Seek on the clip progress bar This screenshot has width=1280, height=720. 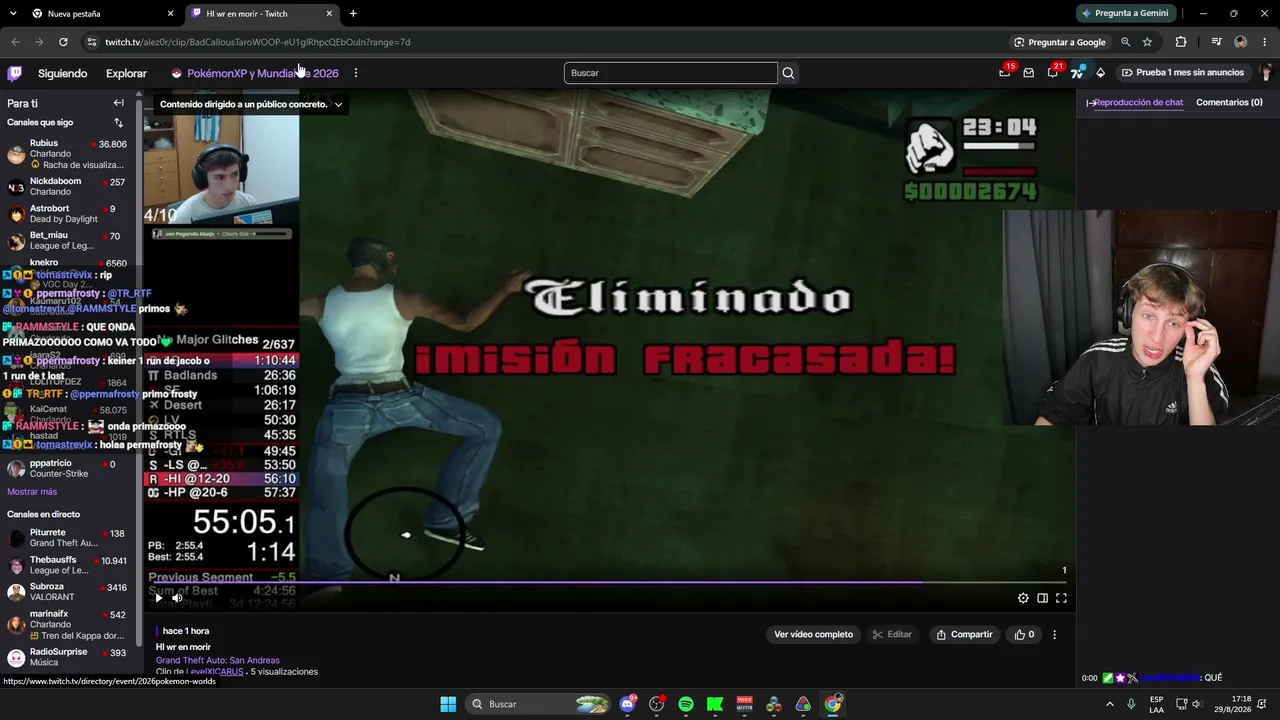point(609,582)
